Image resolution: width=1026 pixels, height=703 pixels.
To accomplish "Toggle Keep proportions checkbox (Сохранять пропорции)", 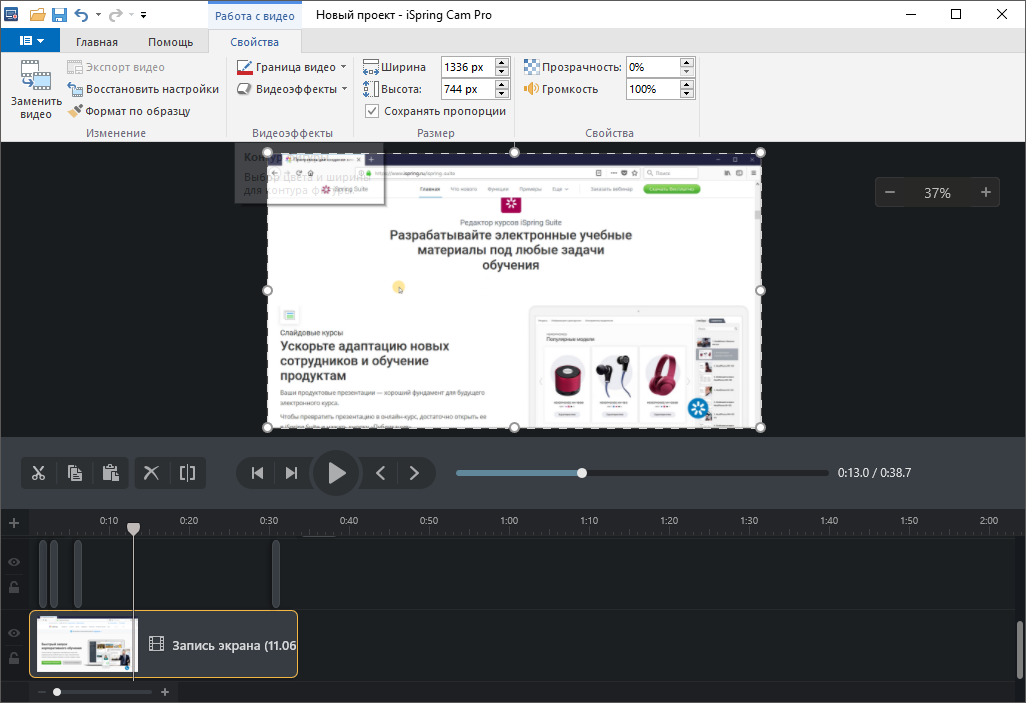I will tap(372, 111).
